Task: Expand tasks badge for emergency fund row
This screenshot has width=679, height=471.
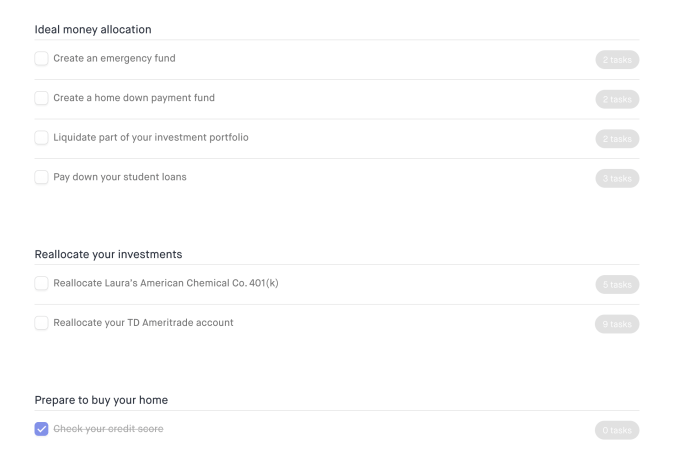Action: 616,60
